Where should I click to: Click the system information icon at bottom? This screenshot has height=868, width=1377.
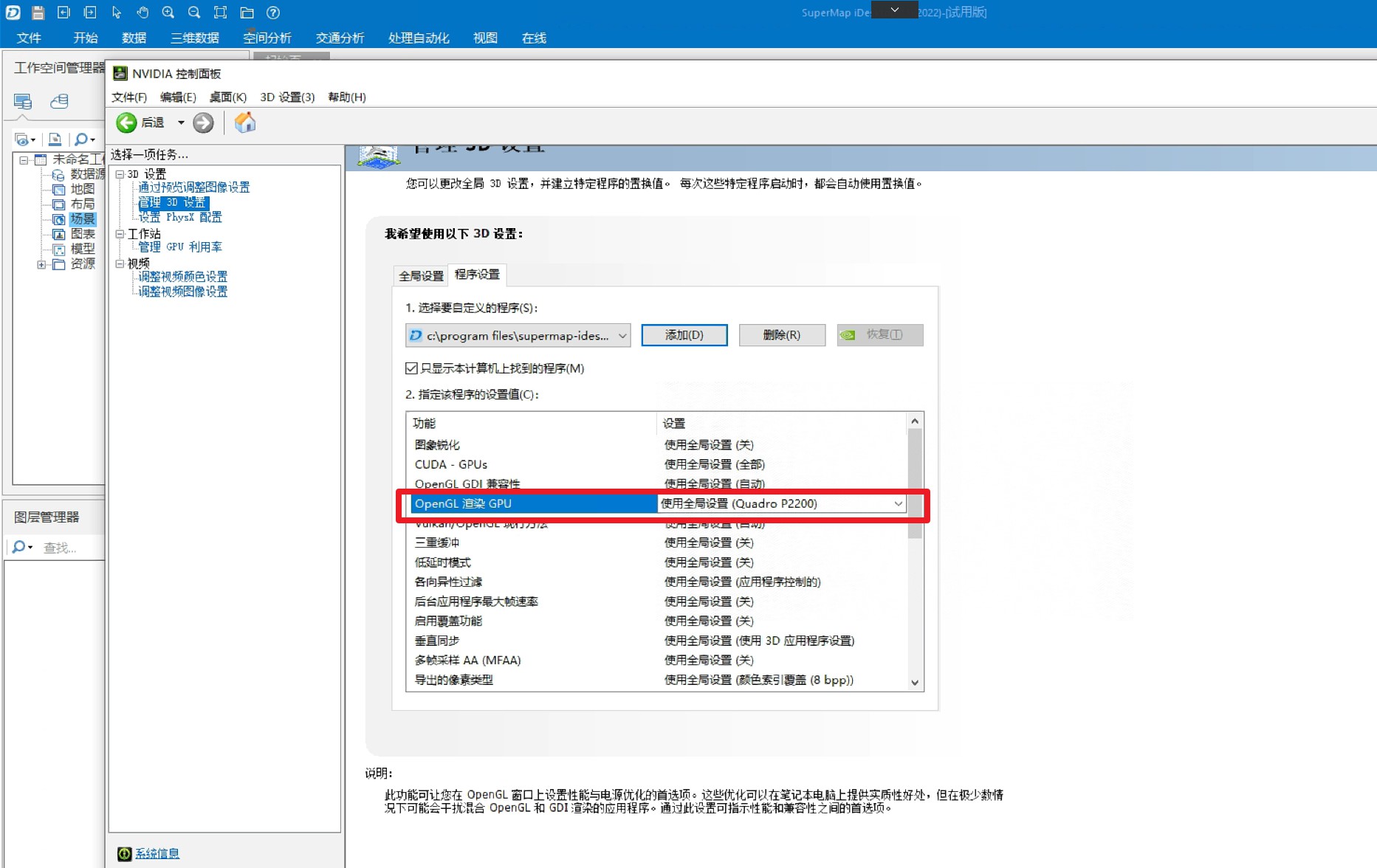(x=124, y=854)
